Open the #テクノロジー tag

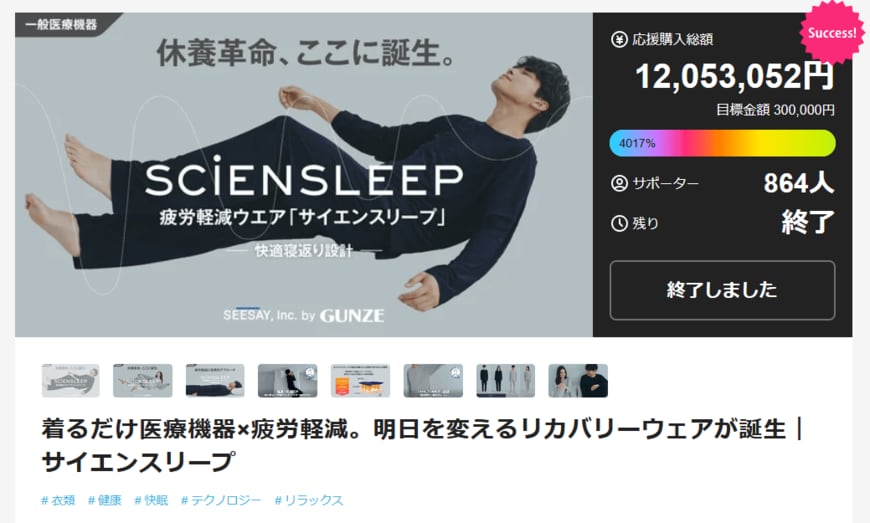tap(221, 500)
